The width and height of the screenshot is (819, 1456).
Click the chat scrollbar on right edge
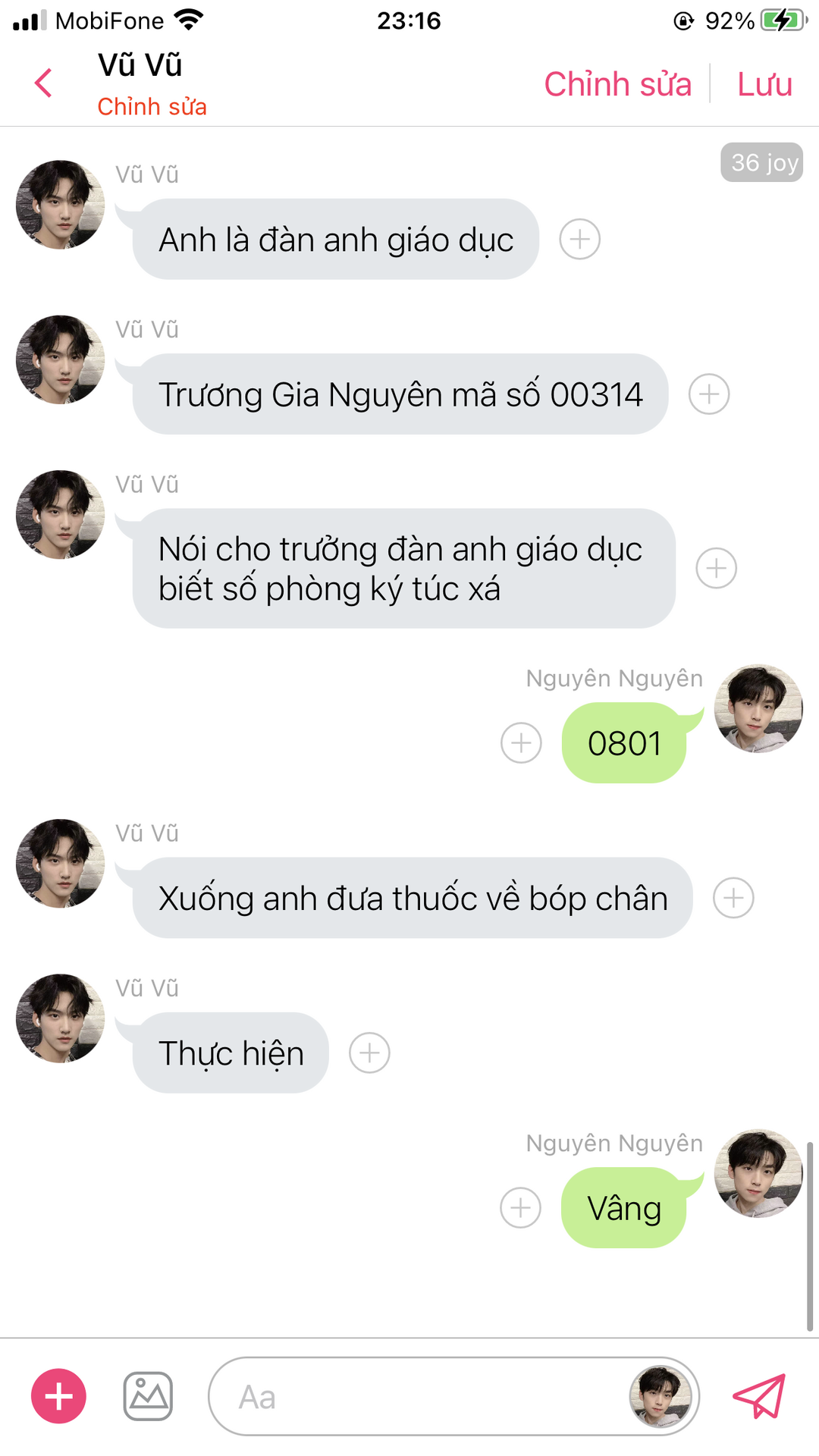click(x=810, y=1236)
